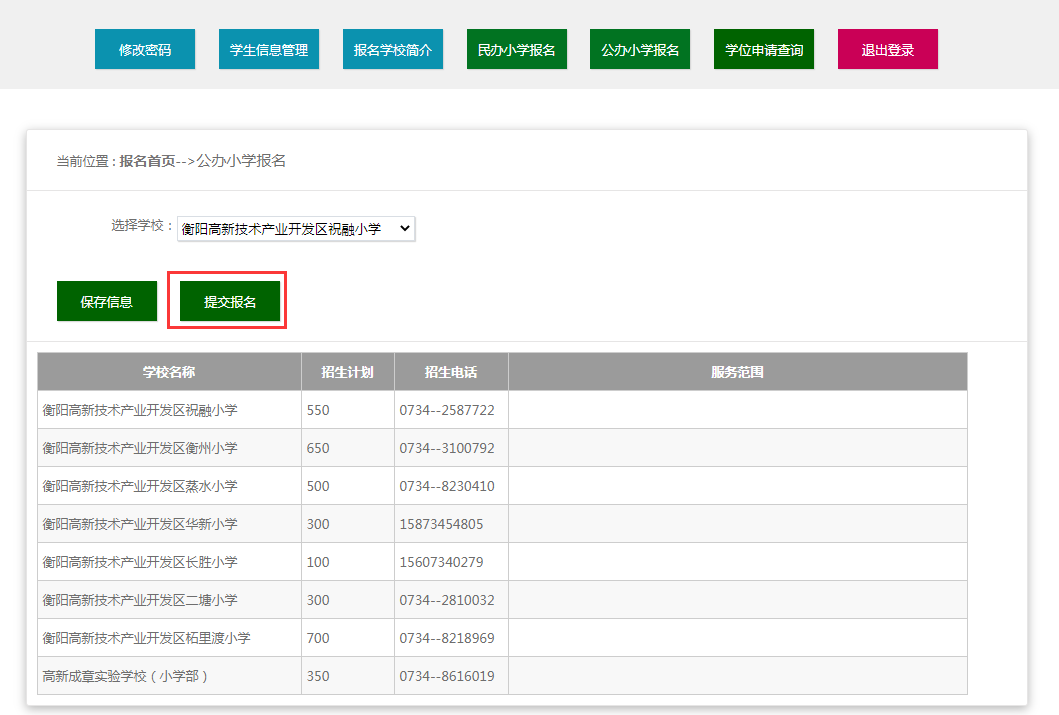Image resolution: width=1059 pixels, height=715 pixels.
Task: Open 修改密码 from the top navigation
Action: 145,49
